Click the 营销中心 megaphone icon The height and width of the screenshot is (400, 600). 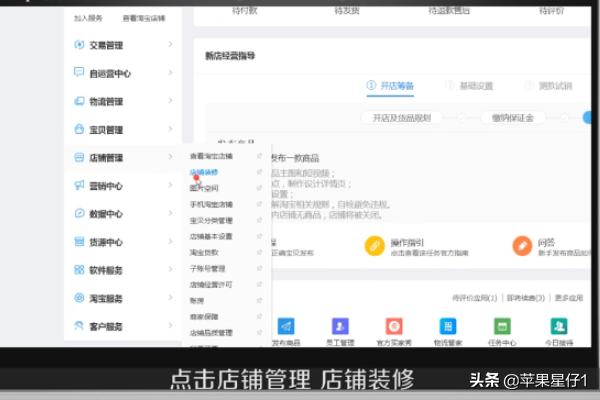click(x=79, y=186)
